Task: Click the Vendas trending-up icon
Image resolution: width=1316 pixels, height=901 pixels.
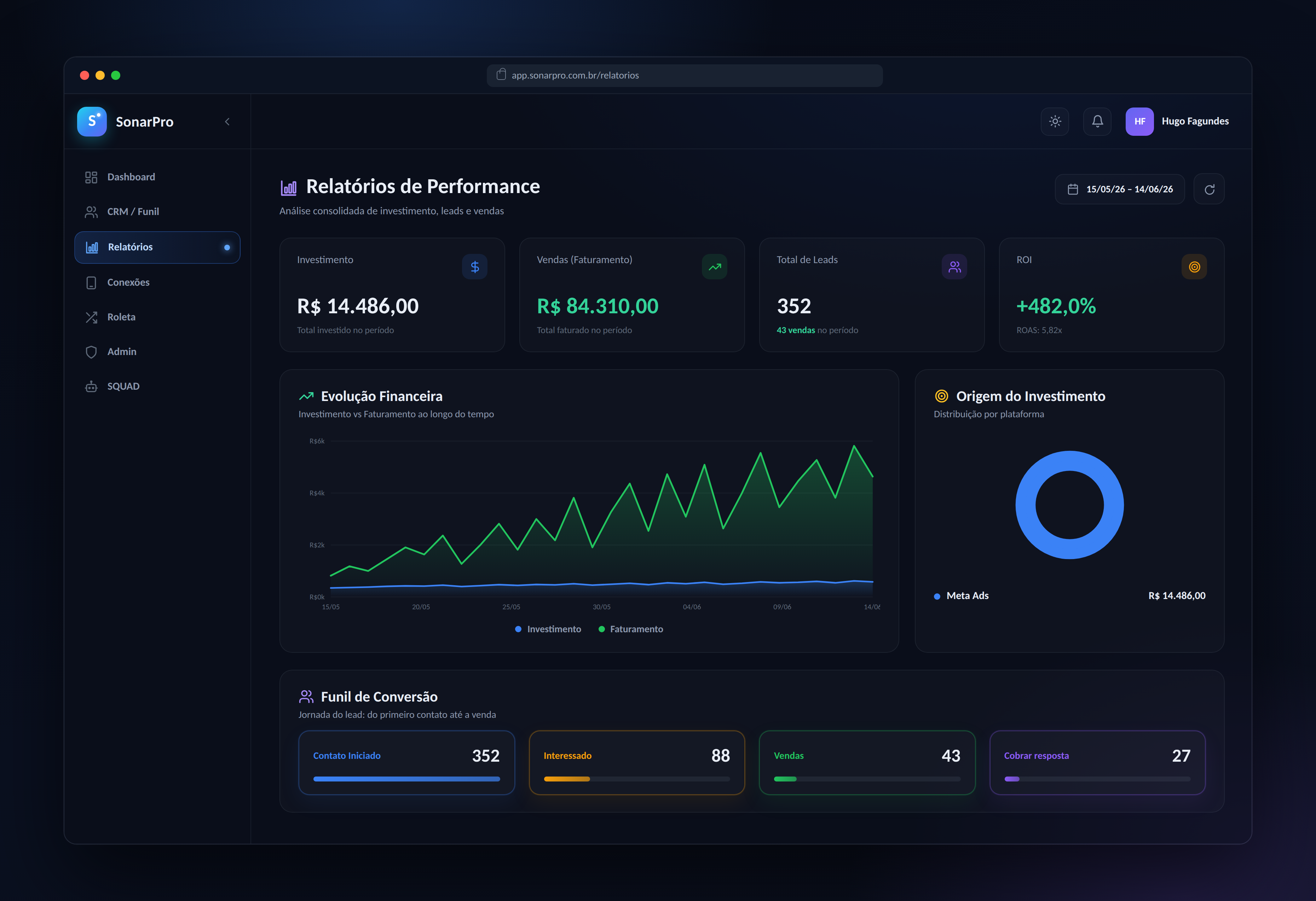Action: click(x=715, y=267)
